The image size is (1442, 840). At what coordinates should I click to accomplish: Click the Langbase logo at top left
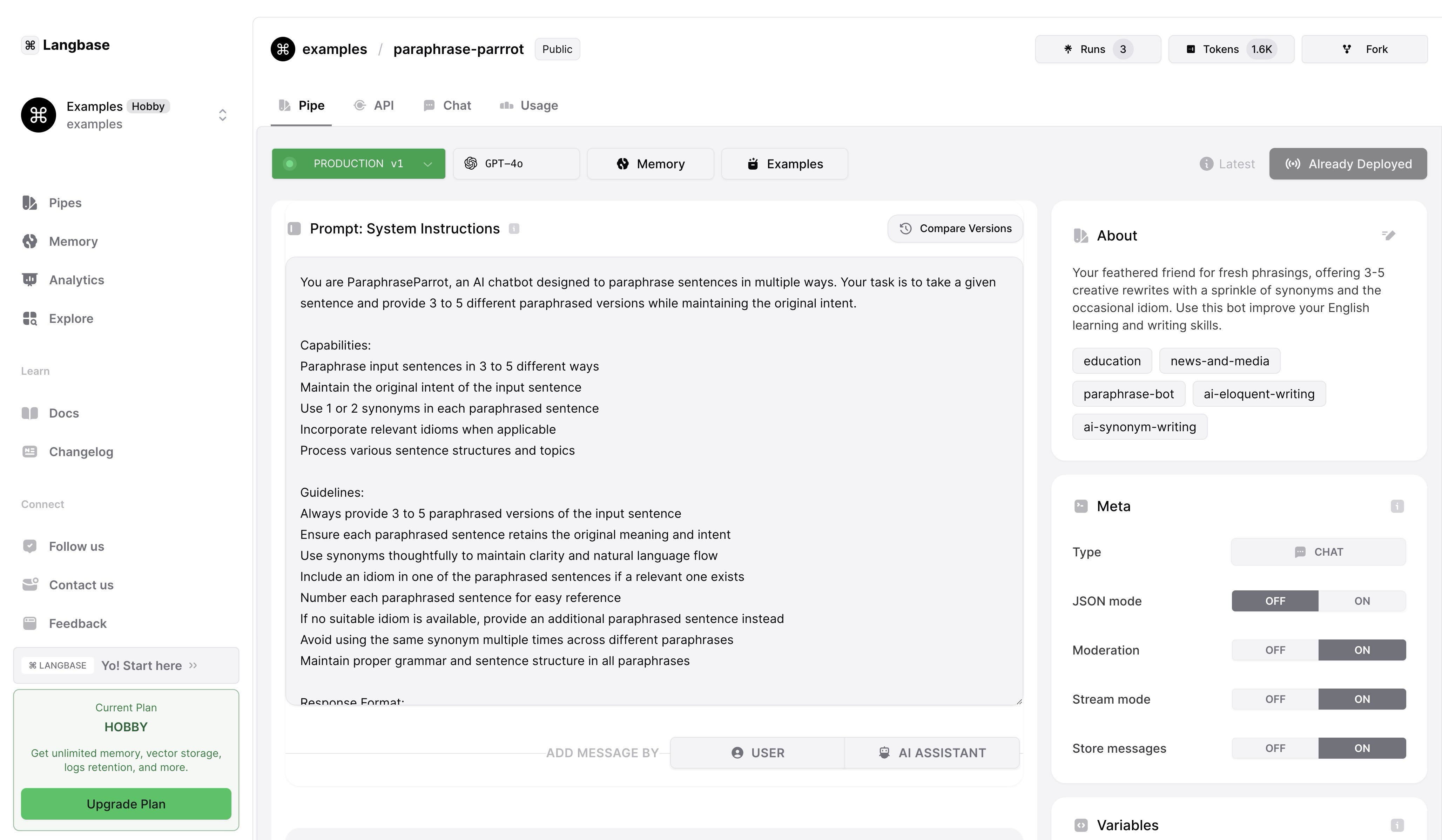66,45
